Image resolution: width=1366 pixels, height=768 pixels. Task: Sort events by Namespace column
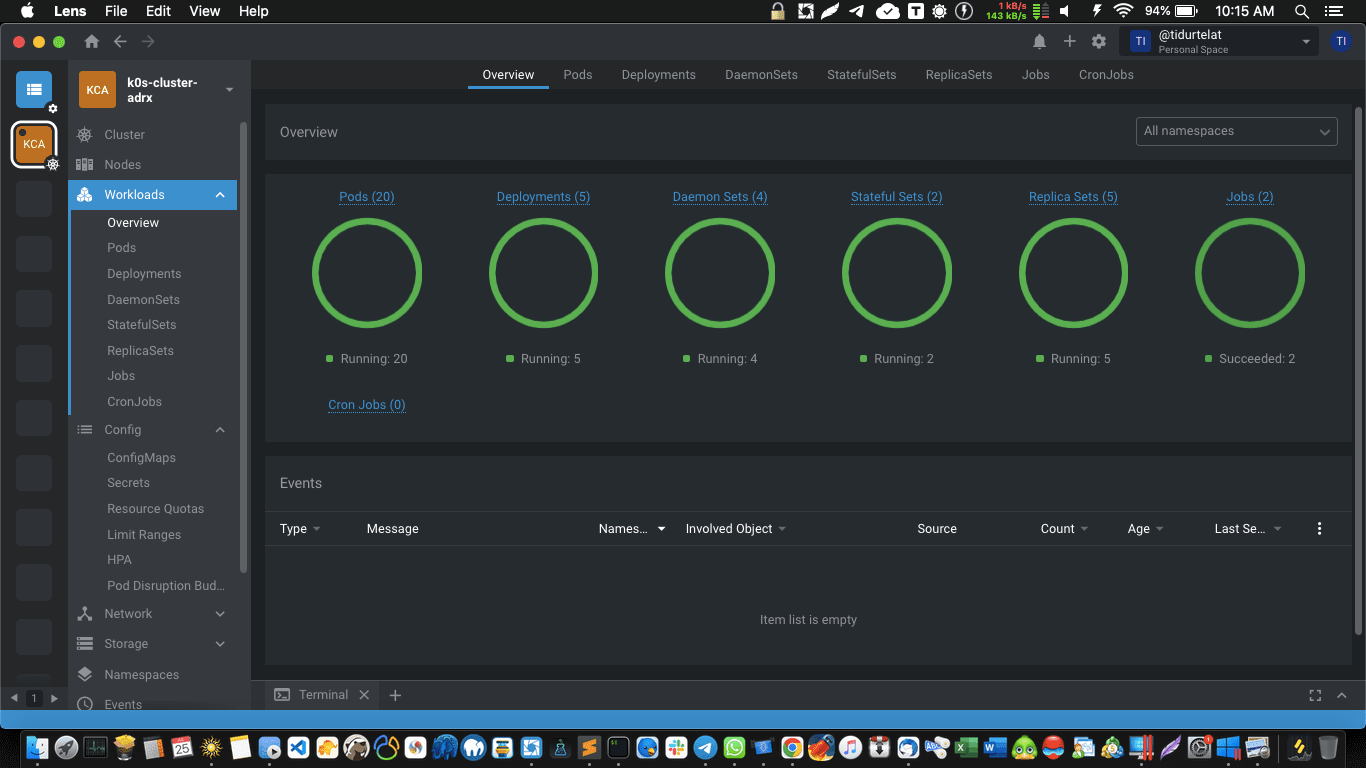[x=632, y=529]
